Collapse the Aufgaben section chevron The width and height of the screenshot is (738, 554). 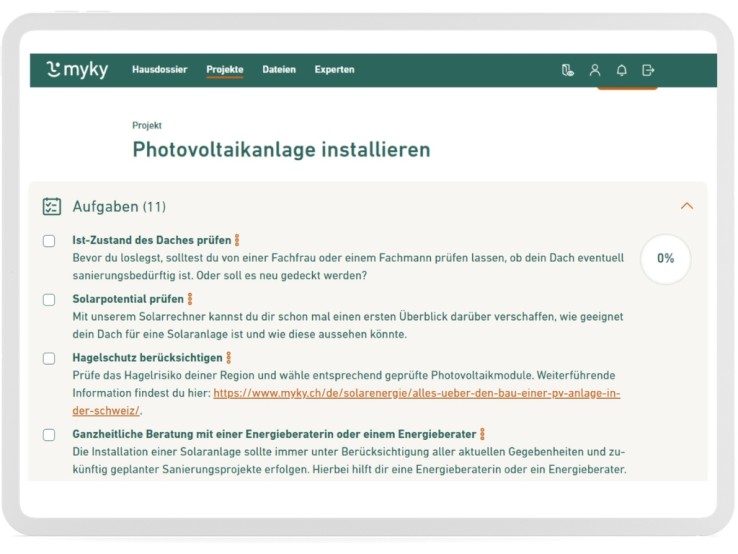pyautogui.click(x=686, y=206)
